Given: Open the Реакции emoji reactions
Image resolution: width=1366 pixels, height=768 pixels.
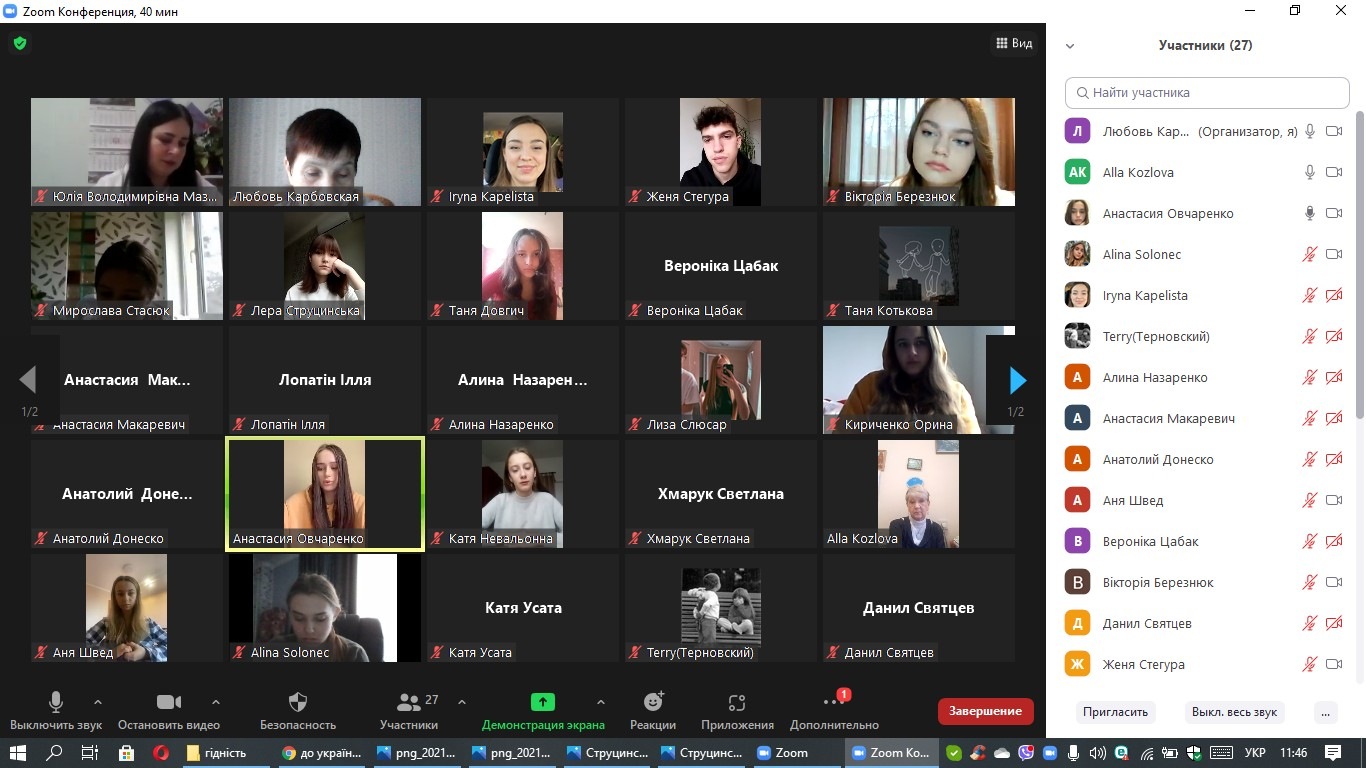Looking at the screenshot, I should [653, 702].
